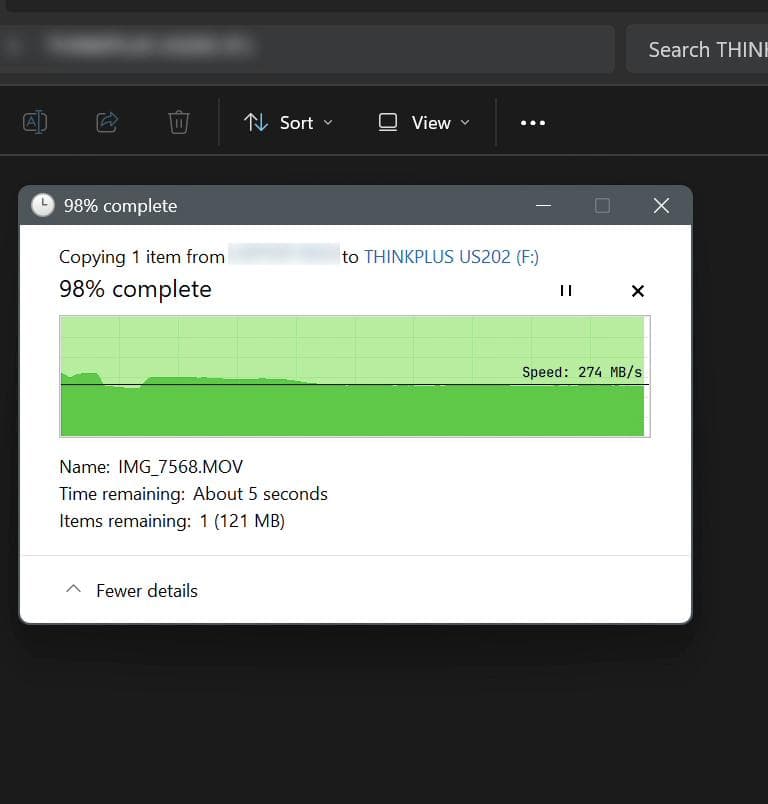Open the View dropdown menu

pos(424,123)
